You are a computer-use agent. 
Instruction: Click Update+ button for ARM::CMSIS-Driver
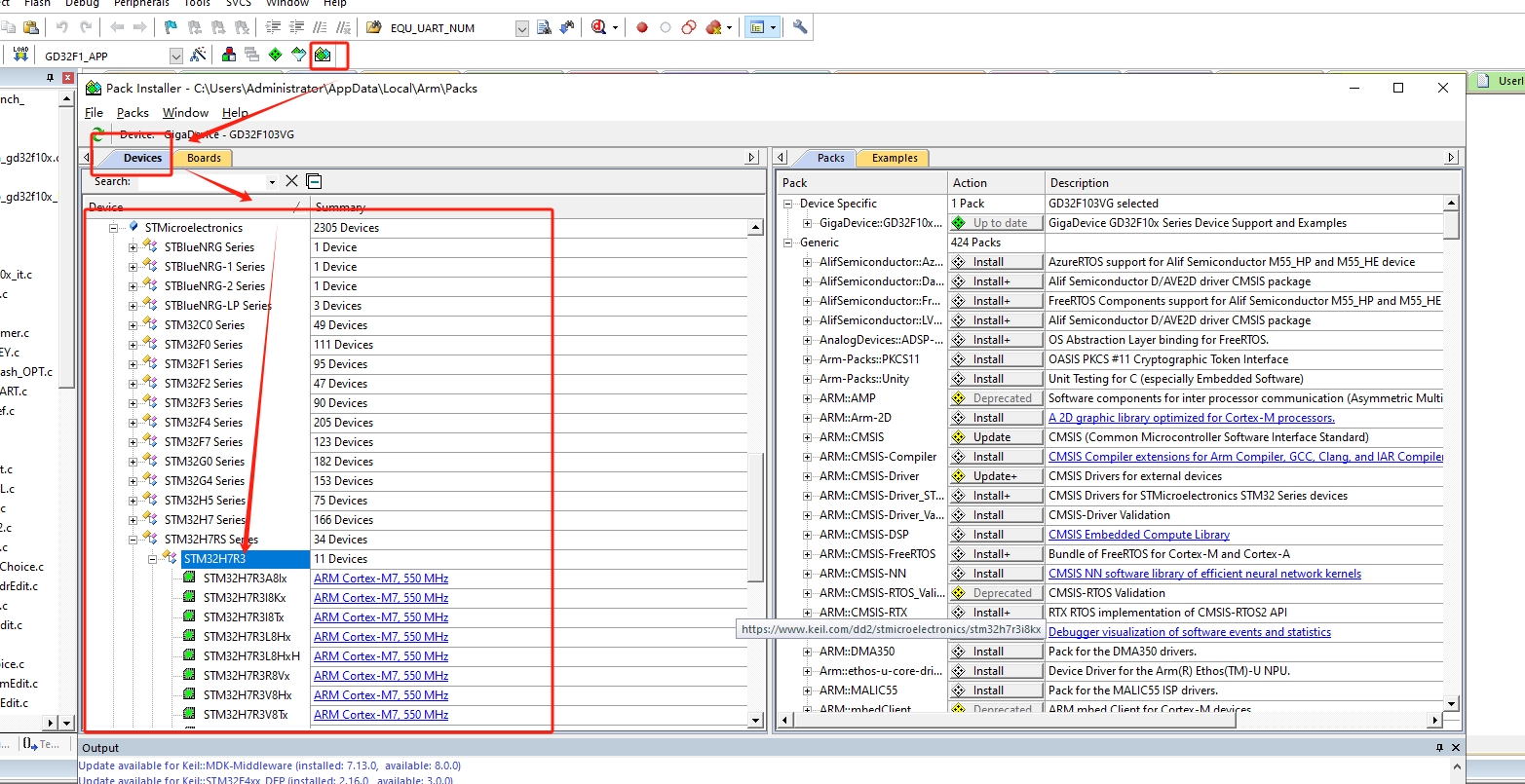point(996,476)
